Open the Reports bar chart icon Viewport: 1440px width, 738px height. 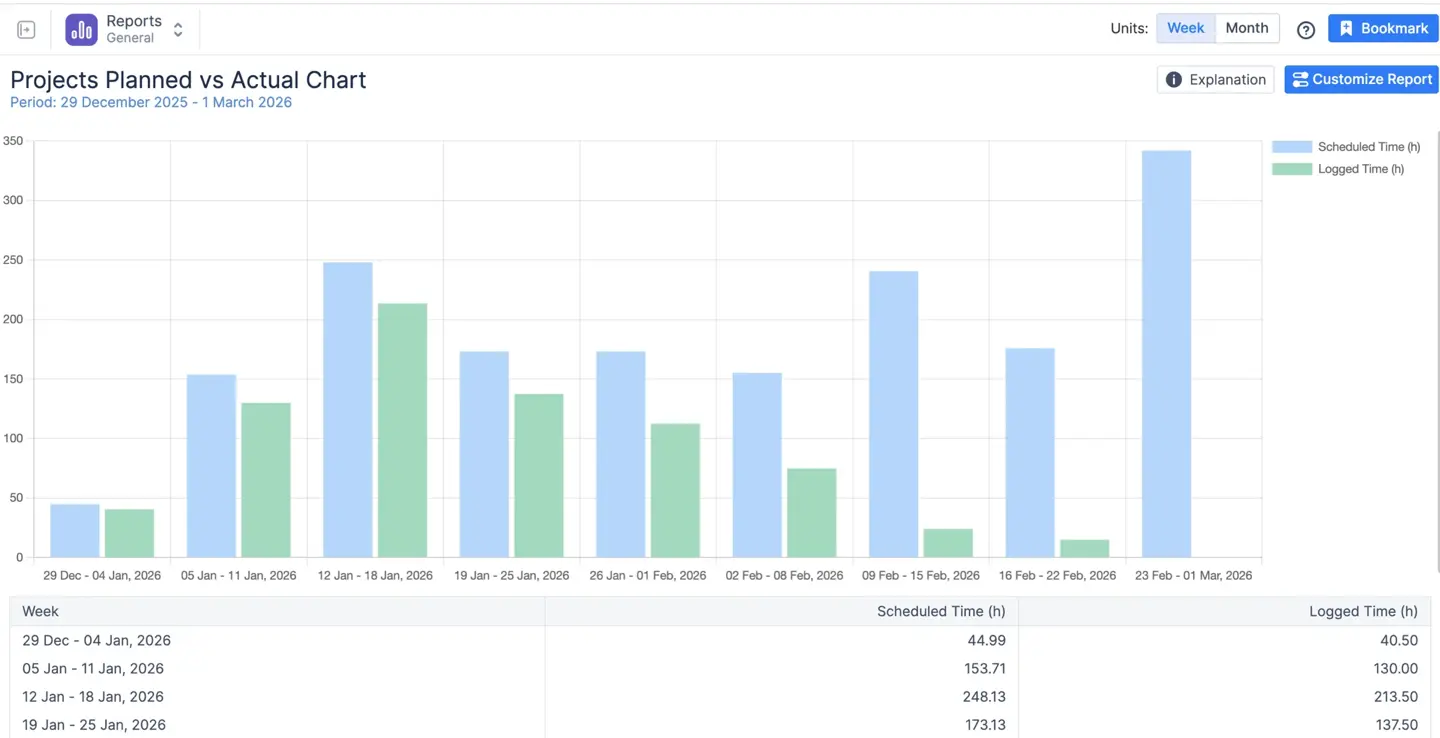pos(81,28)
